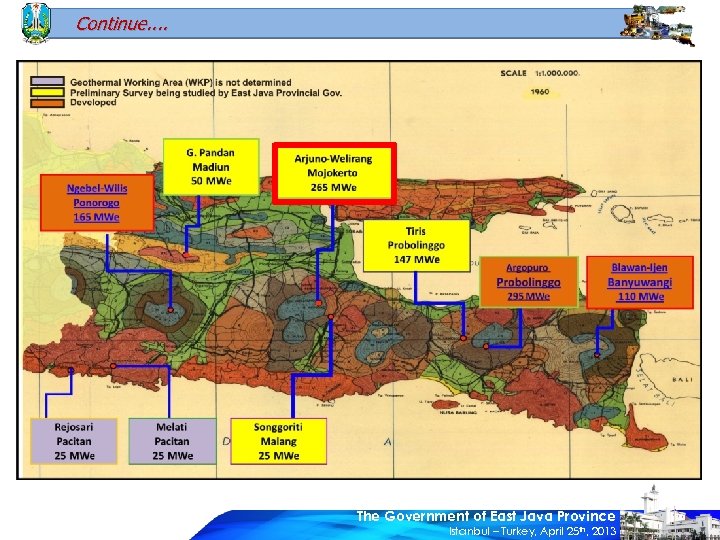
Task: Select the Arjuno-Welirang Mojokerto red-bordered box
Action: pyautogui.click(x=334, y=173)
